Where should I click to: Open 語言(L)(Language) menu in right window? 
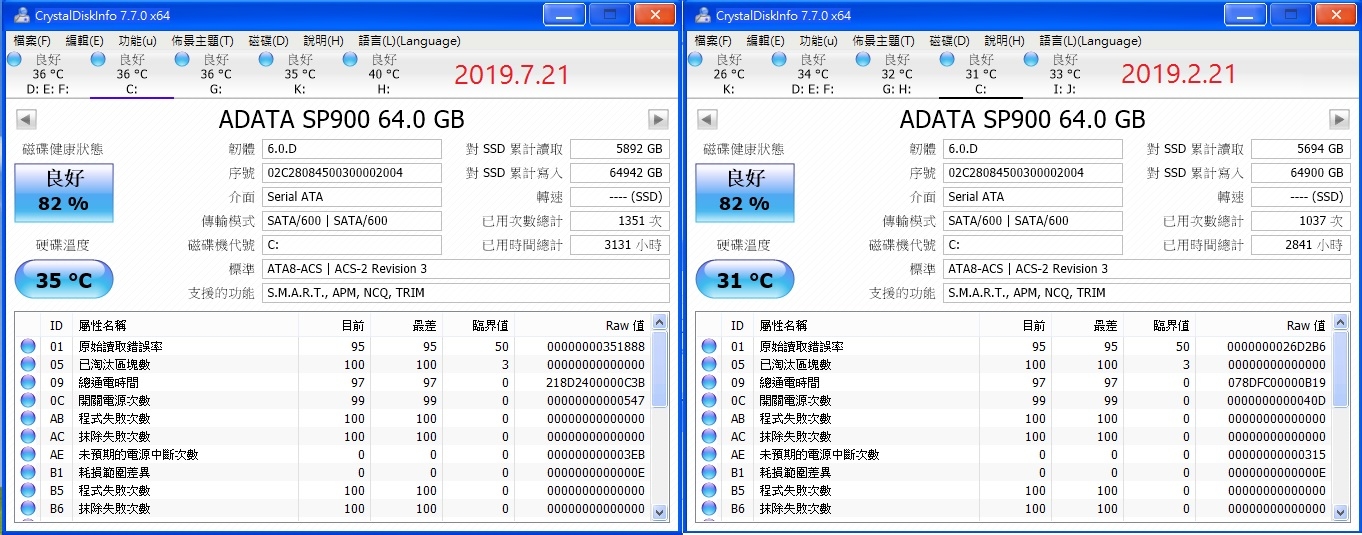[1089, 41]
